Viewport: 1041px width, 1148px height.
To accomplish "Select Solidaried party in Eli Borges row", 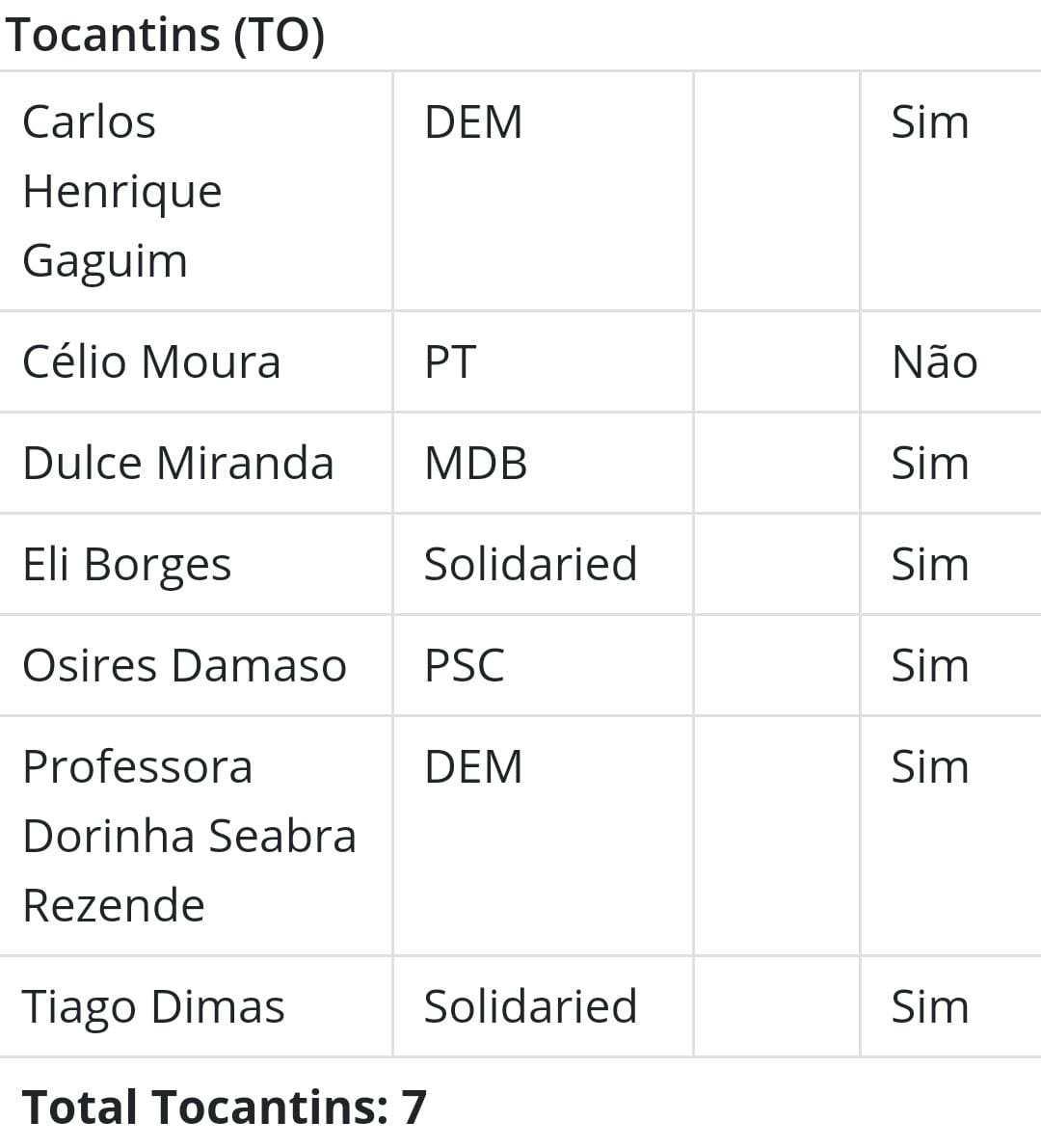I will tap(530, 565).
